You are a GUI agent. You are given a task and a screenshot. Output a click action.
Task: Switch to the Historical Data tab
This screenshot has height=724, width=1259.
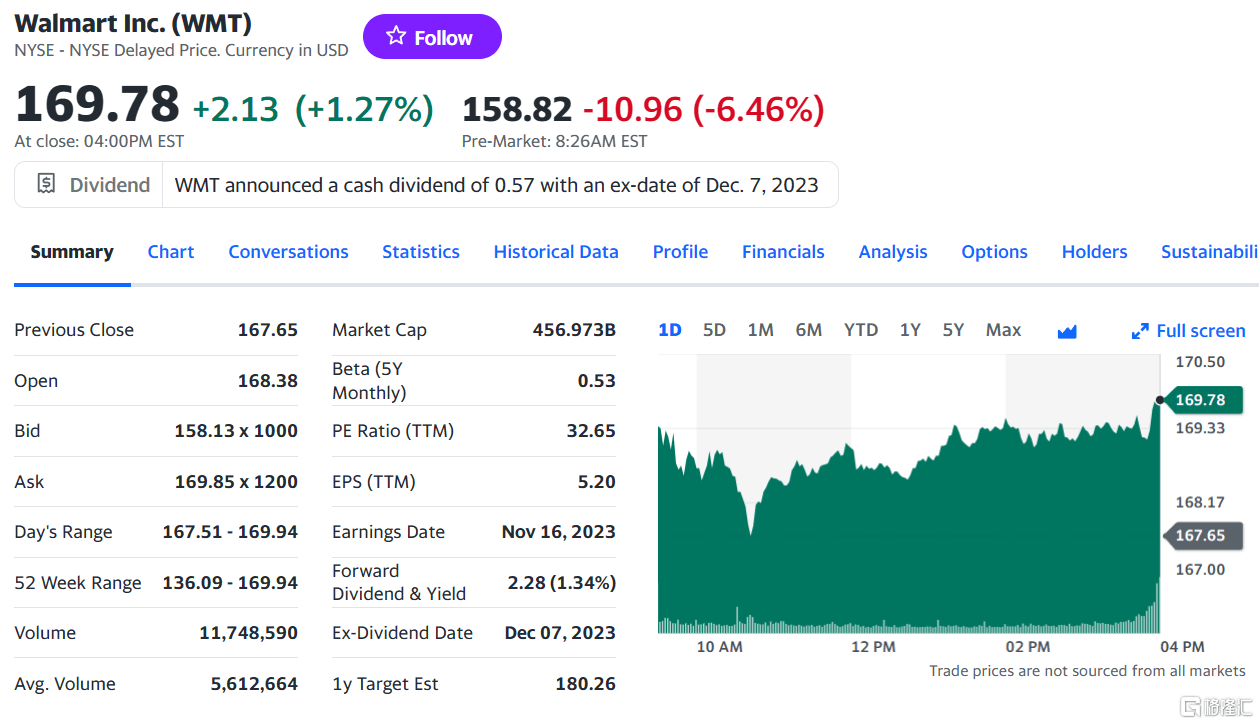556,252
